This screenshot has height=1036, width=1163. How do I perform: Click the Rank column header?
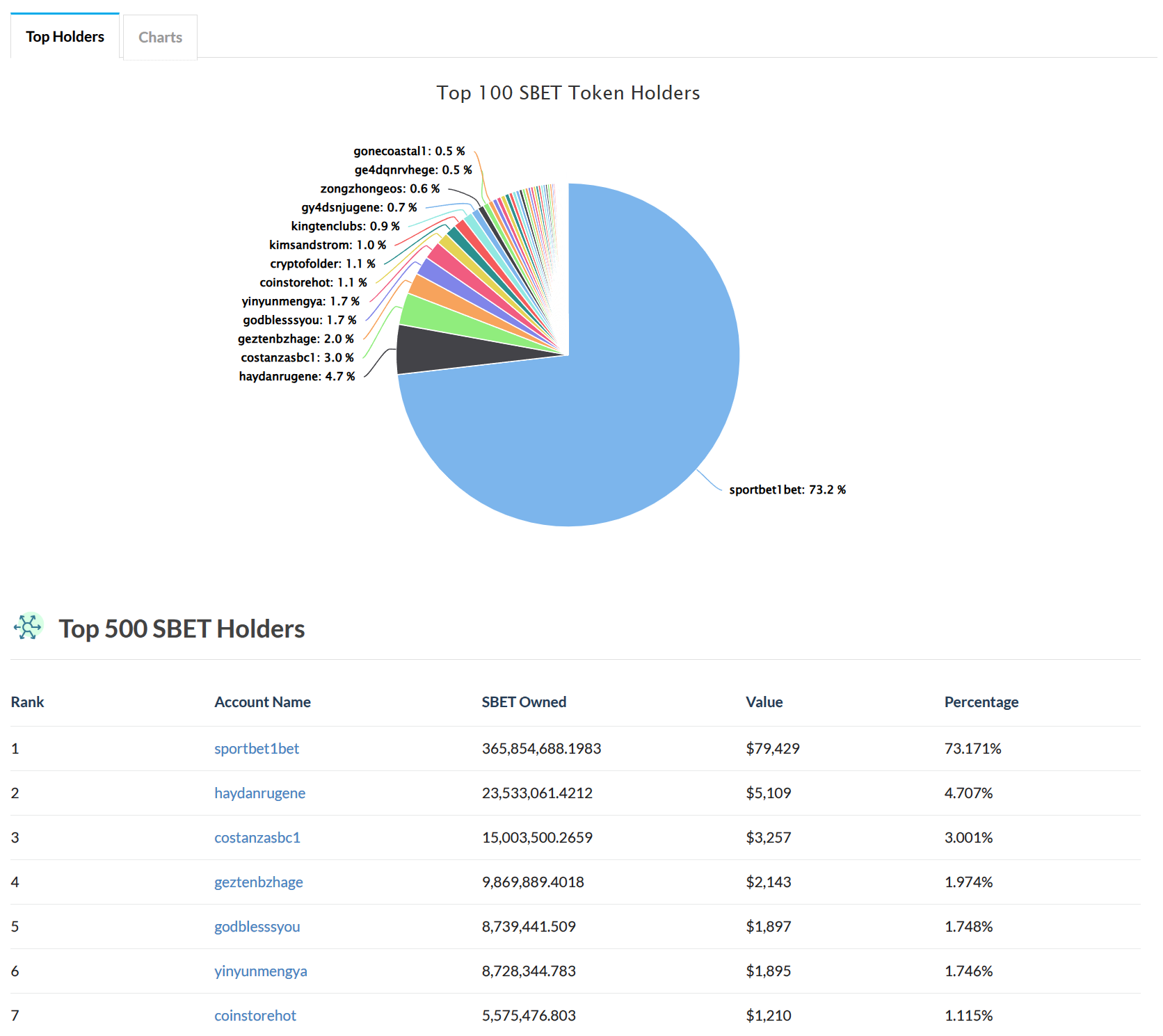[28, 702]
